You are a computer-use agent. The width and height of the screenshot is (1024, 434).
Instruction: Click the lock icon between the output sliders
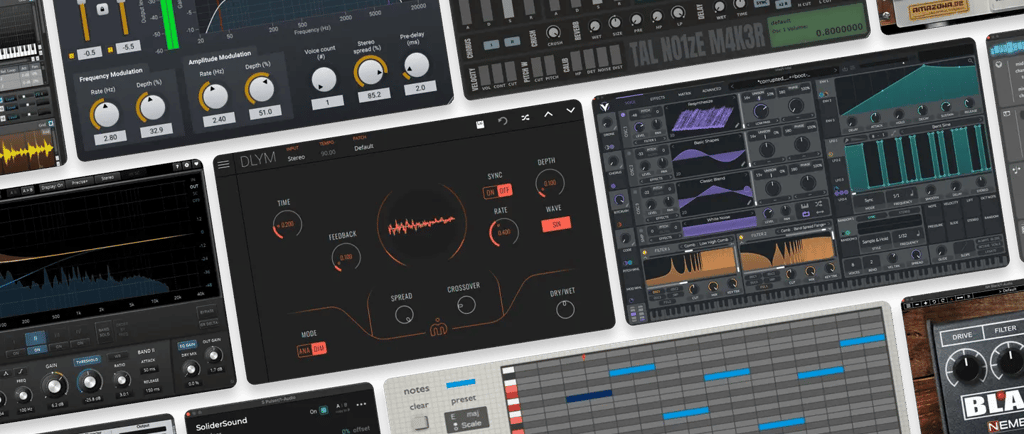103,10
